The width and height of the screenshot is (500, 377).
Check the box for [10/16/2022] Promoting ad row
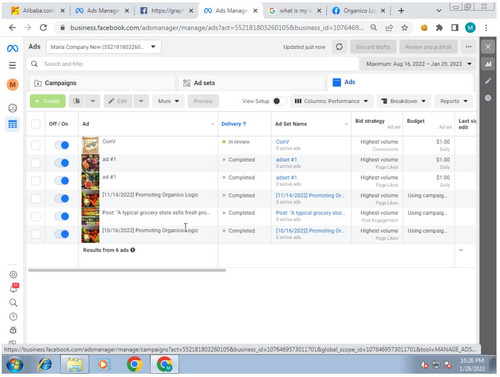[x=36, y=234]
